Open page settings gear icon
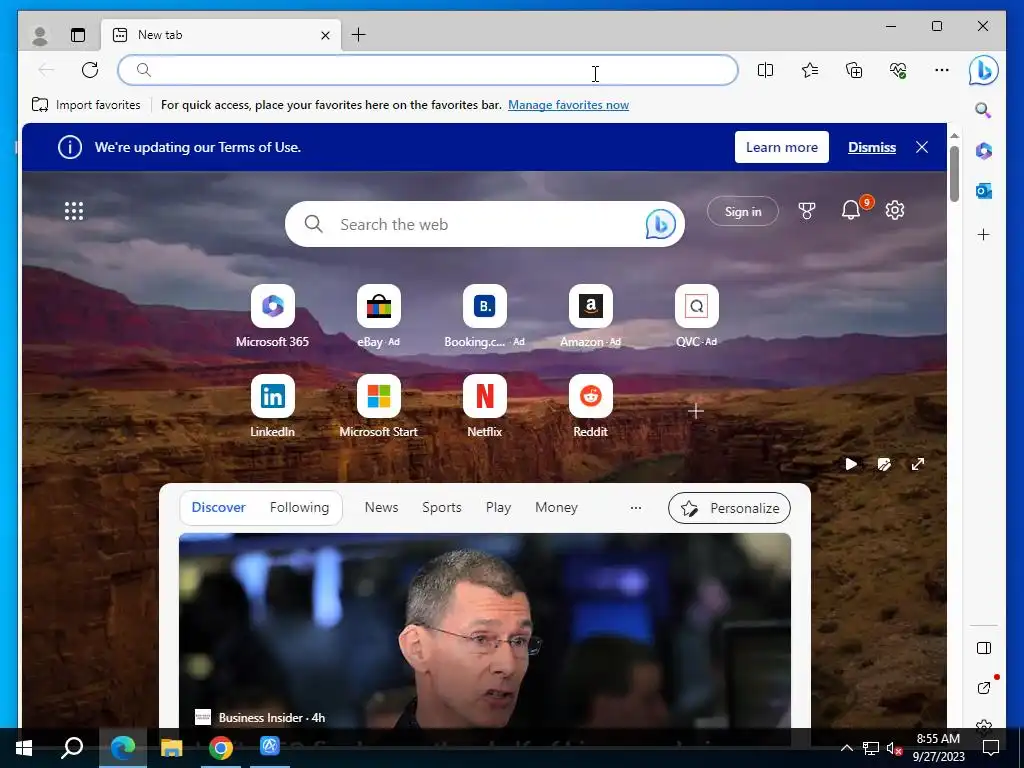Viewport: 1024px width, 768px height. [895, 210]
